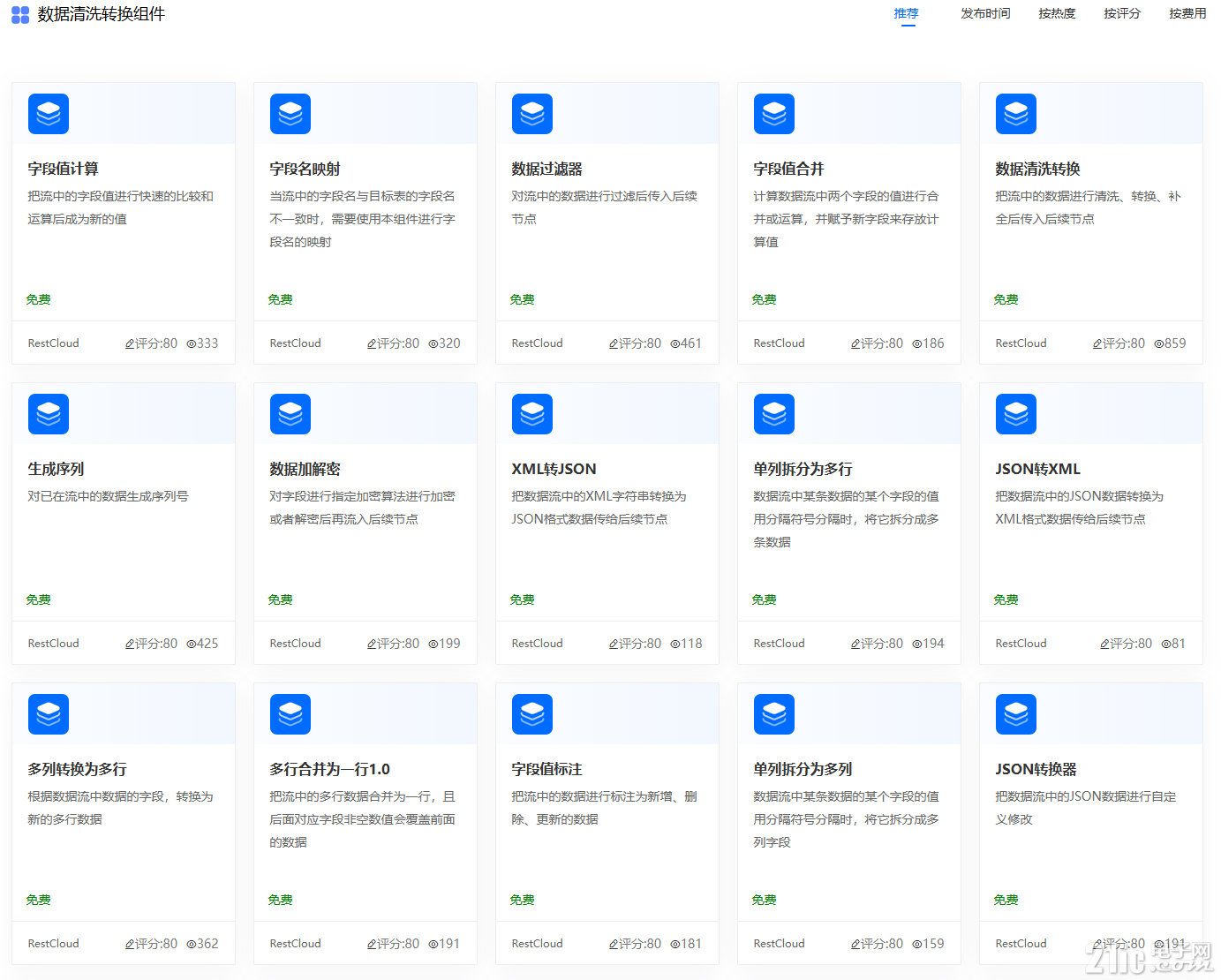The height and width of the screenshot is (980, 1221).
Task: Click the 字段名映射 card's blue layer icon
Action: pyautogui.click(x=290, y=114)
